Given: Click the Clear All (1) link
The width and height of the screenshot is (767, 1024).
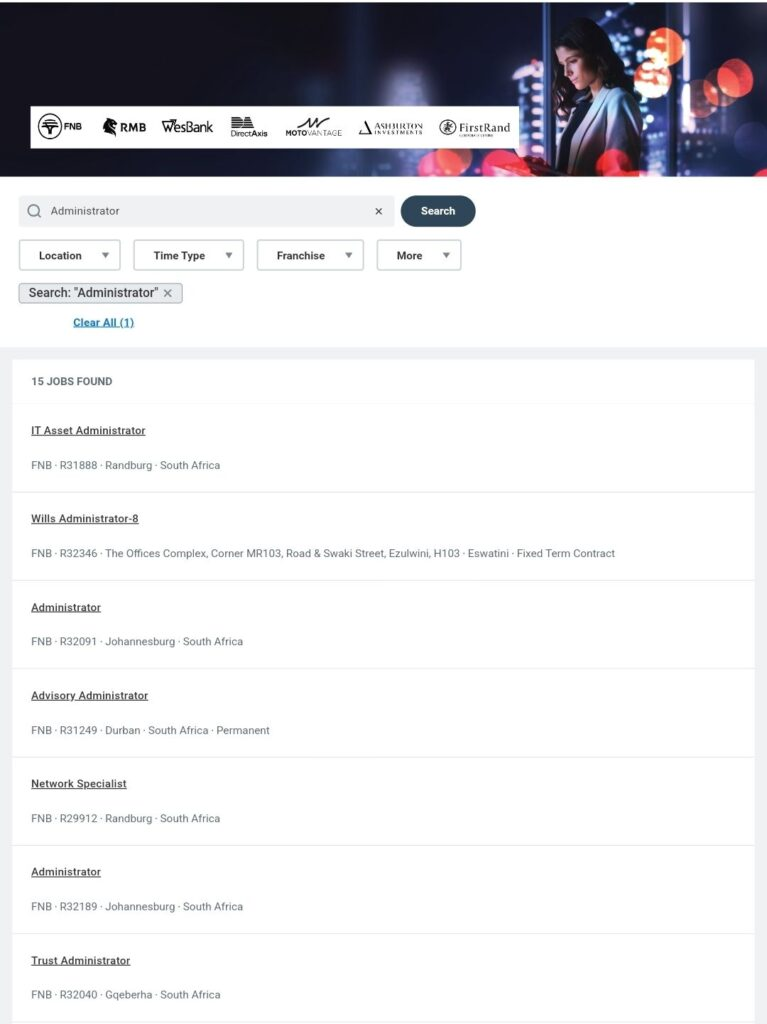Looking at the screenshot, I should tap(103, 323).
